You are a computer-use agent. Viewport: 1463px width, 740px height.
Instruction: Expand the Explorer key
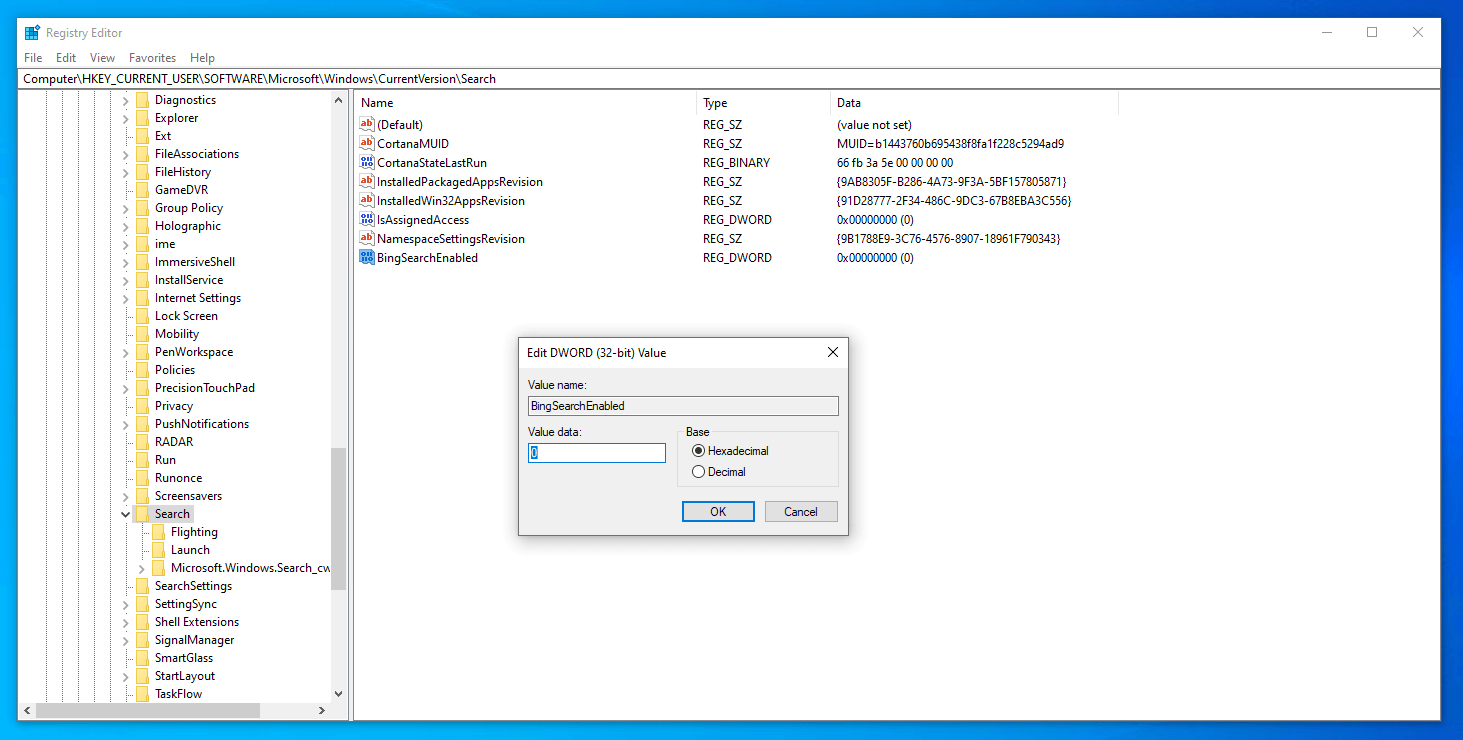(x=126, y=118)
